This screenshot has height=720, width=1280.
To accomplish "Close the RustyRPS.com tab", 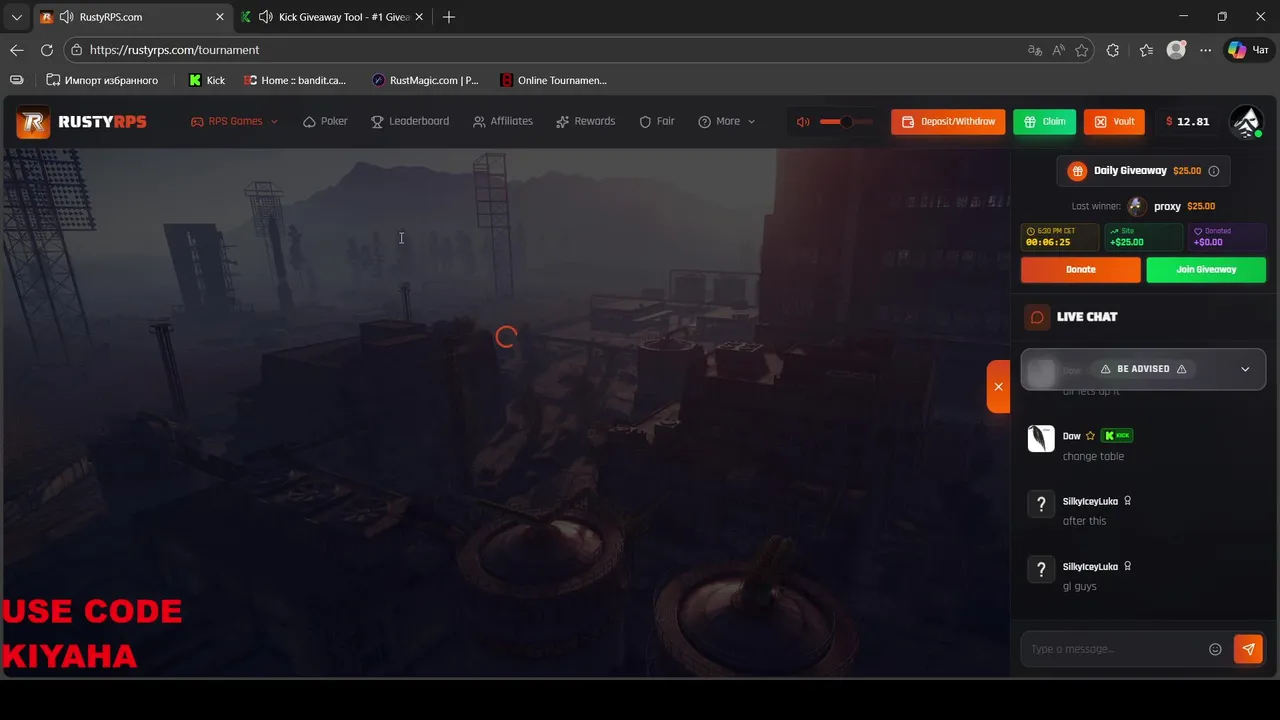I will [220, 17].
